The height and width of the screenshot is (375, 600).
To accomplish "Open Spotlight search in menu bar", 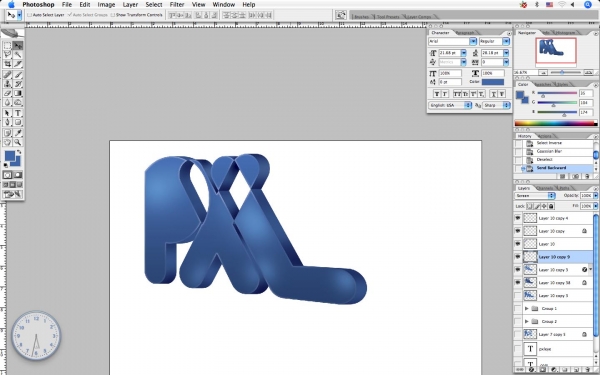I will [x=588, y=5].
